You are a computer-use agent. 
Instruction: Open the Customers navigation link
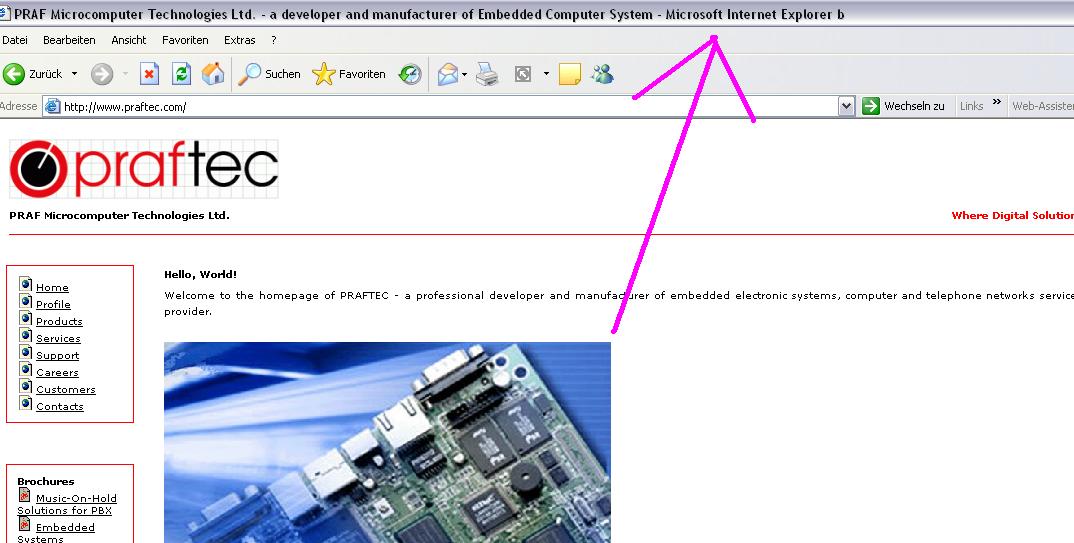click(x=66, y=390)
